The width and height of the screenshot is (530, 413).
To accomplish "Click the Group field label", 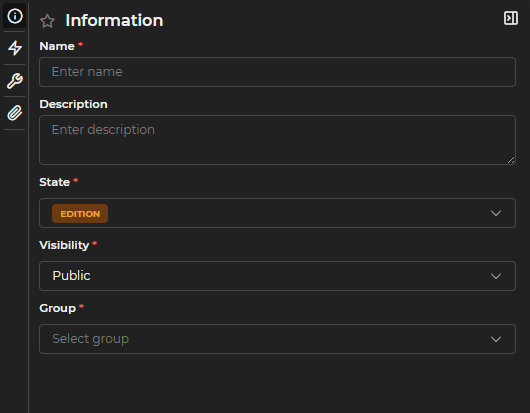I will [x=57, y=308].
